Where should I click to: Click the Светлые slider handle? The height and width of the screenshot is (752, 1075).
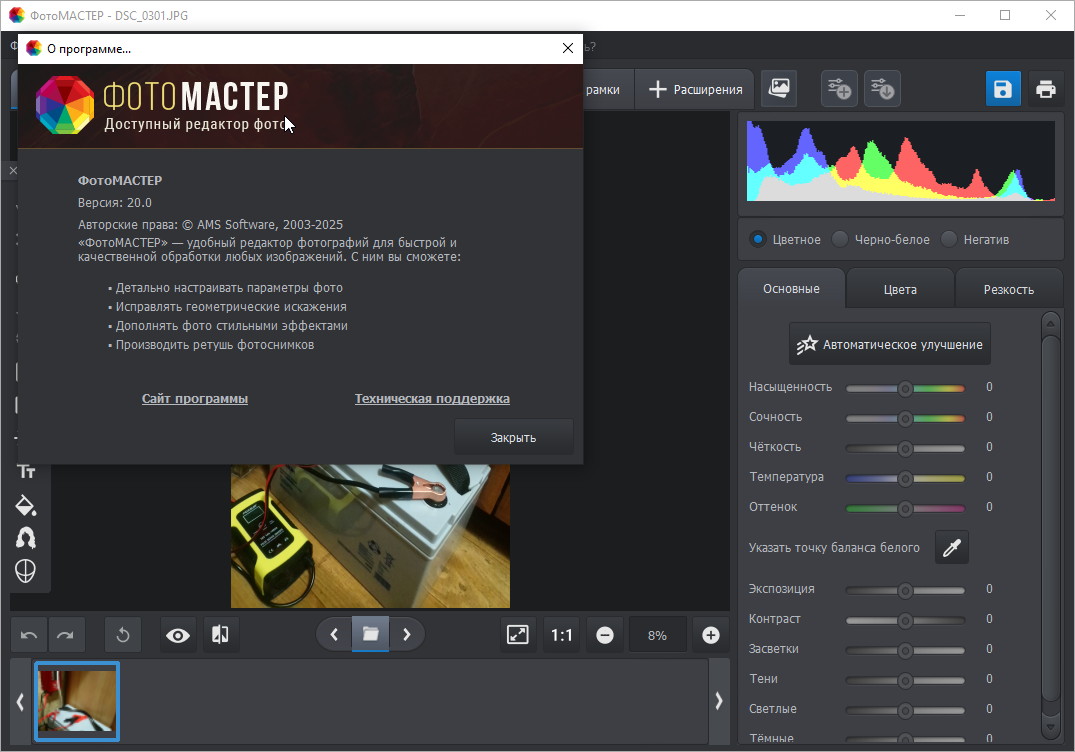905,710
